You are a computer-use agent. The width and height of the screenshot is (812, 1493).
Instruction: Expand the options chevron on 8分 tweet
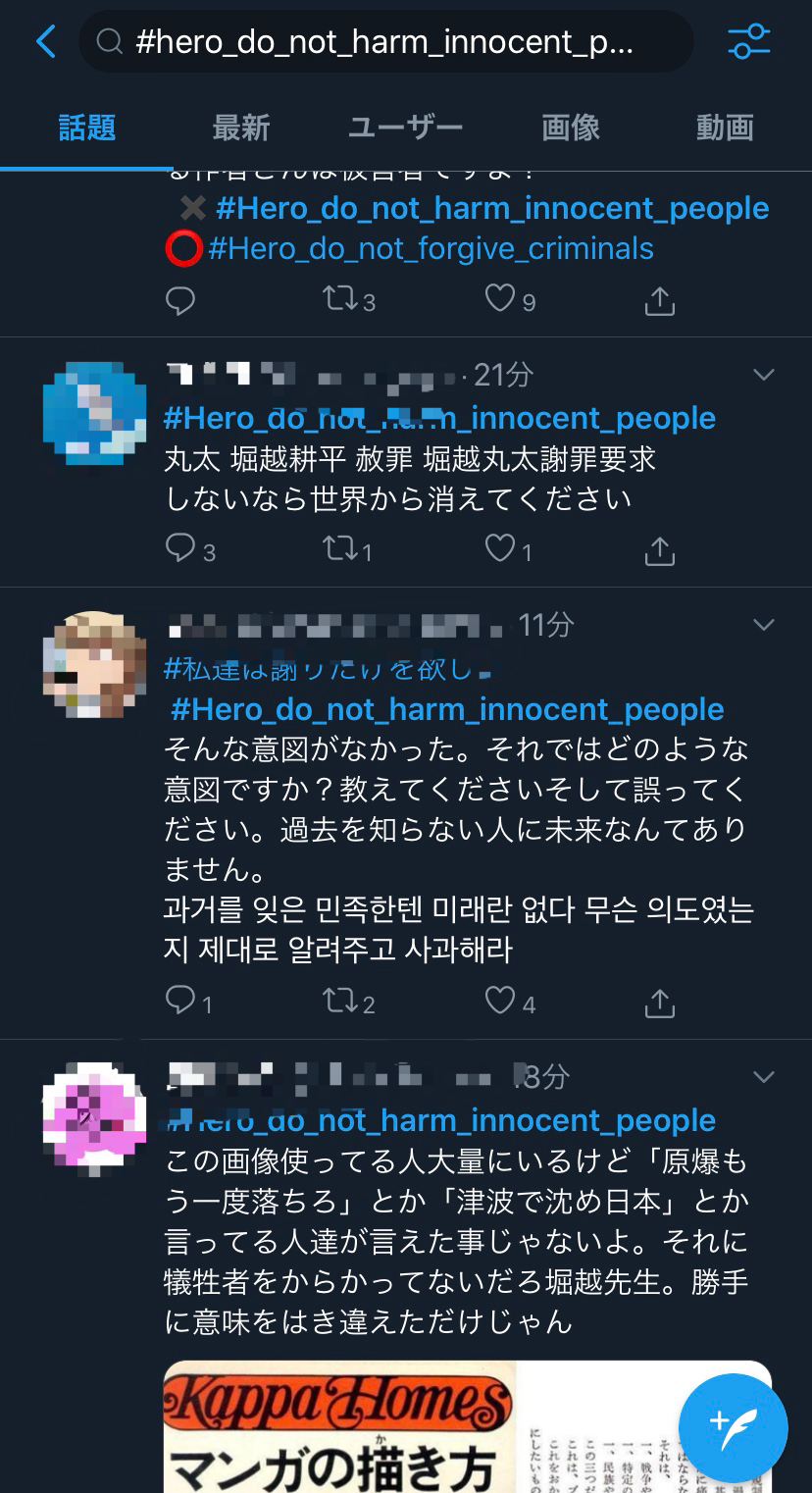click(763, 1077)
